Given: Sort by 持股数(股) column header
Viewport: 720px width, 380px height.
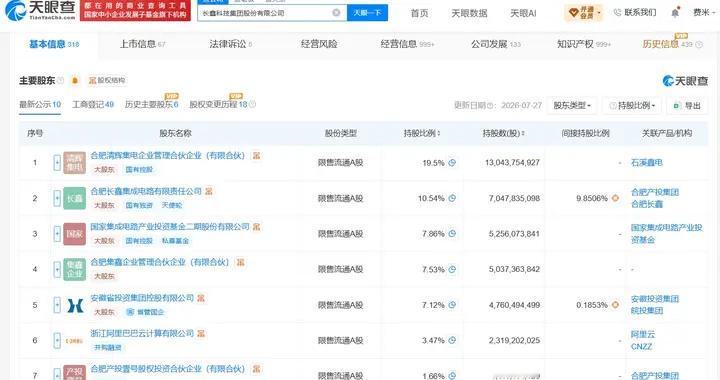Looking at the screenshot, I should 503,134.
